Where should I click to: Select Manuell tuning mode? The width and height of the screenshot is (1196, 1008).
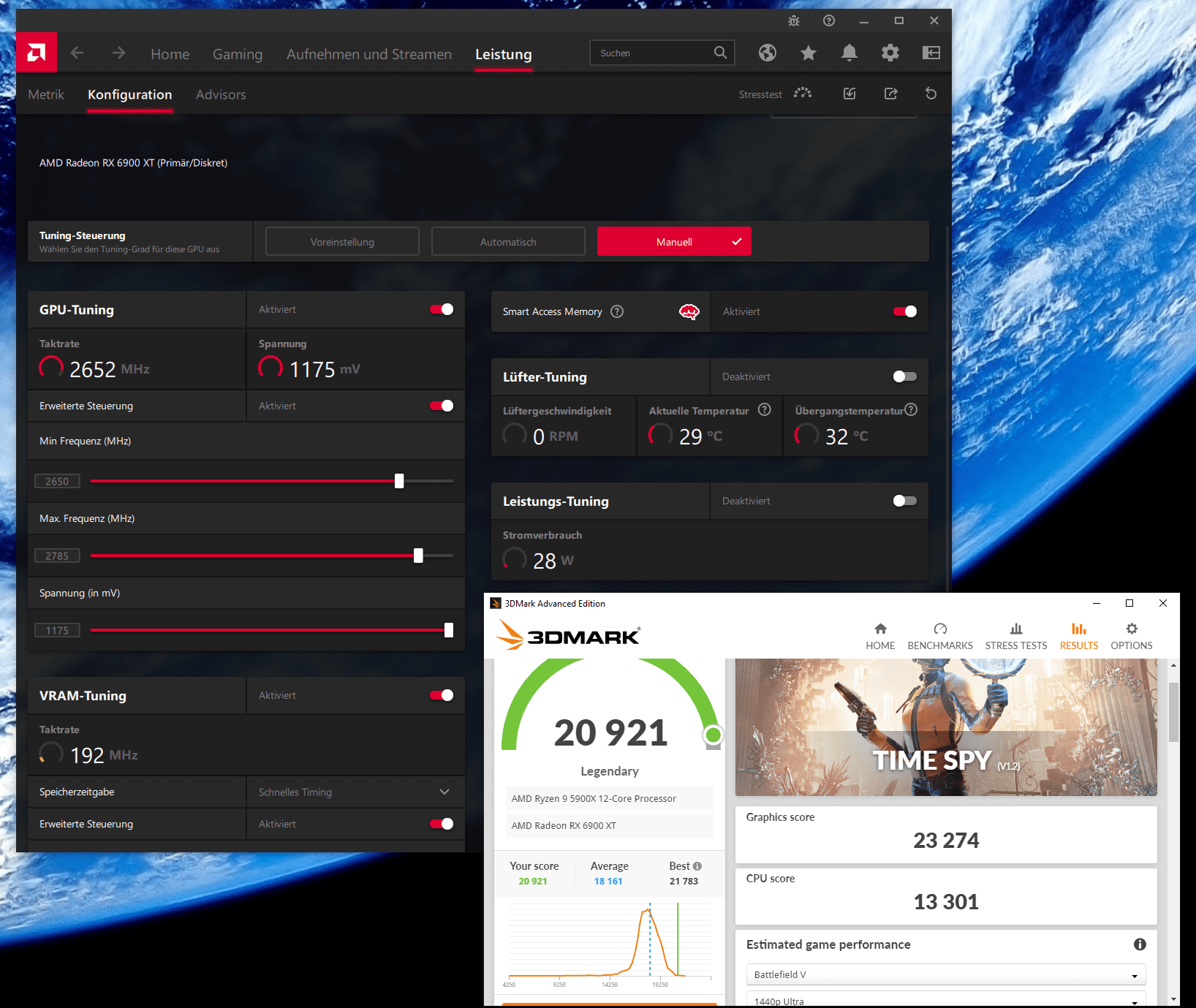pyautogui.click(x=674, y=242)
